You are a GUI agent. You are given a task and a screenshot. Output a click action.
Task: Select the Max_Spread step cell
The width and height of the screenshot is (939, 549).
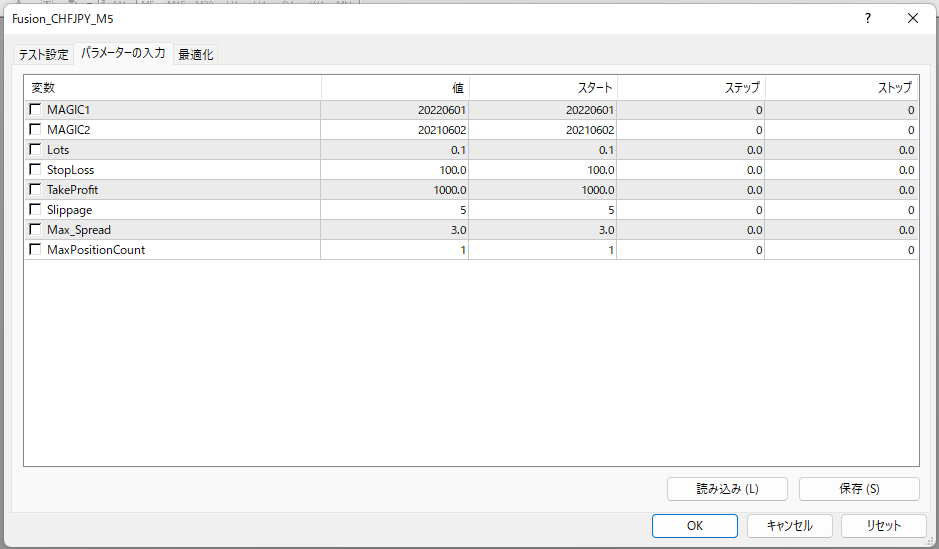pyautogui.click(x=690, y=230)
